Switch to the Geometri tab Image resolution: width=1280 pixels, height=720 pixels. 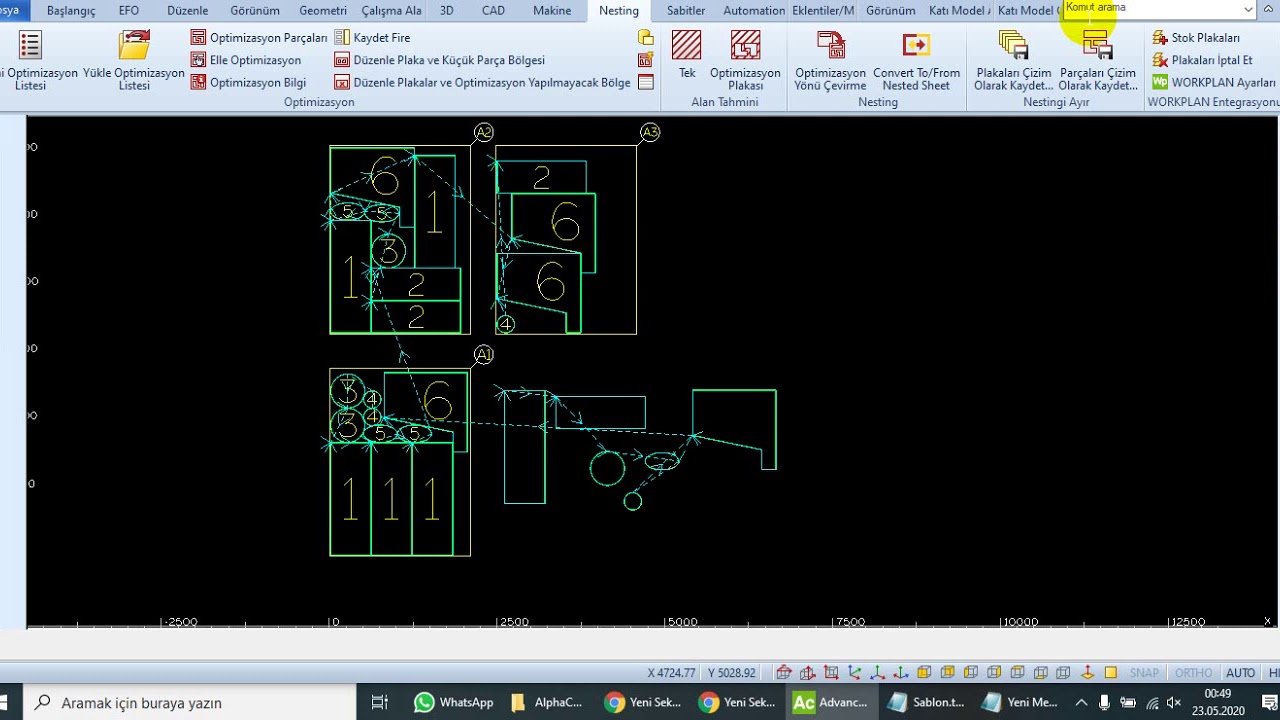pyautogui.click(x=323, y=11)
